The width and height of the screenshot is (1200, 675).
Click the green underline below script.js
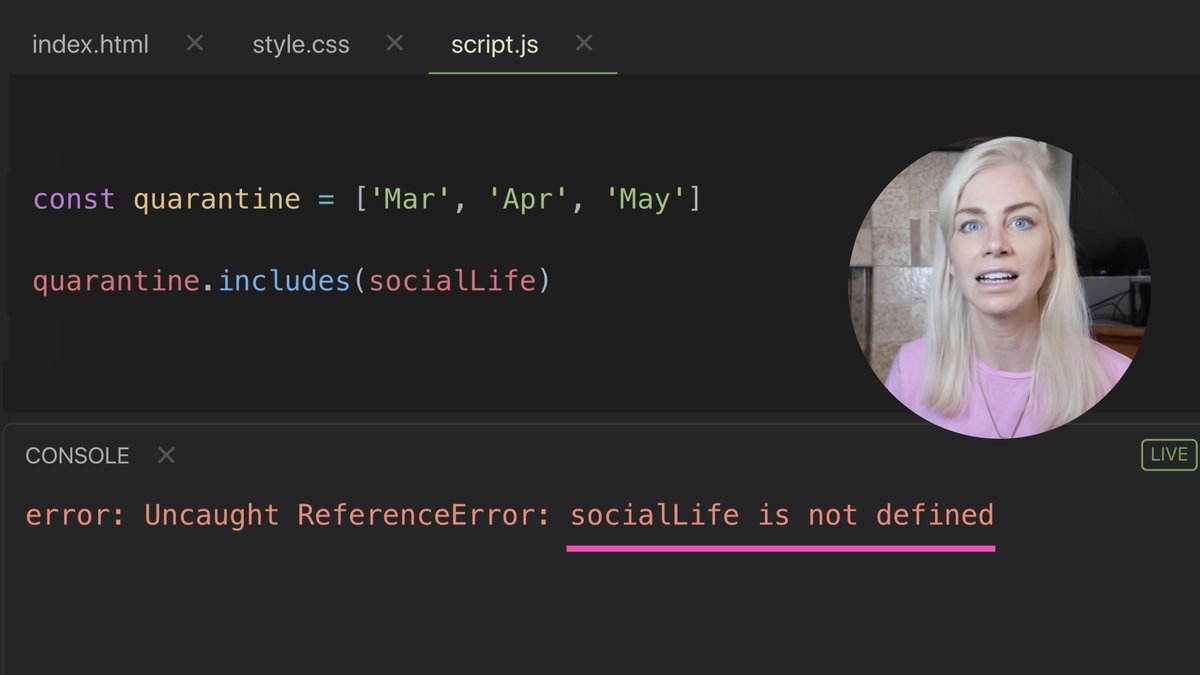(x=521, y=73)
